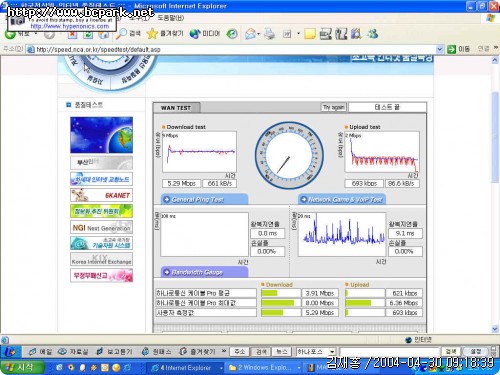Switch to the WAN TEST tab

pyautogui.click(x=177, y=108)
